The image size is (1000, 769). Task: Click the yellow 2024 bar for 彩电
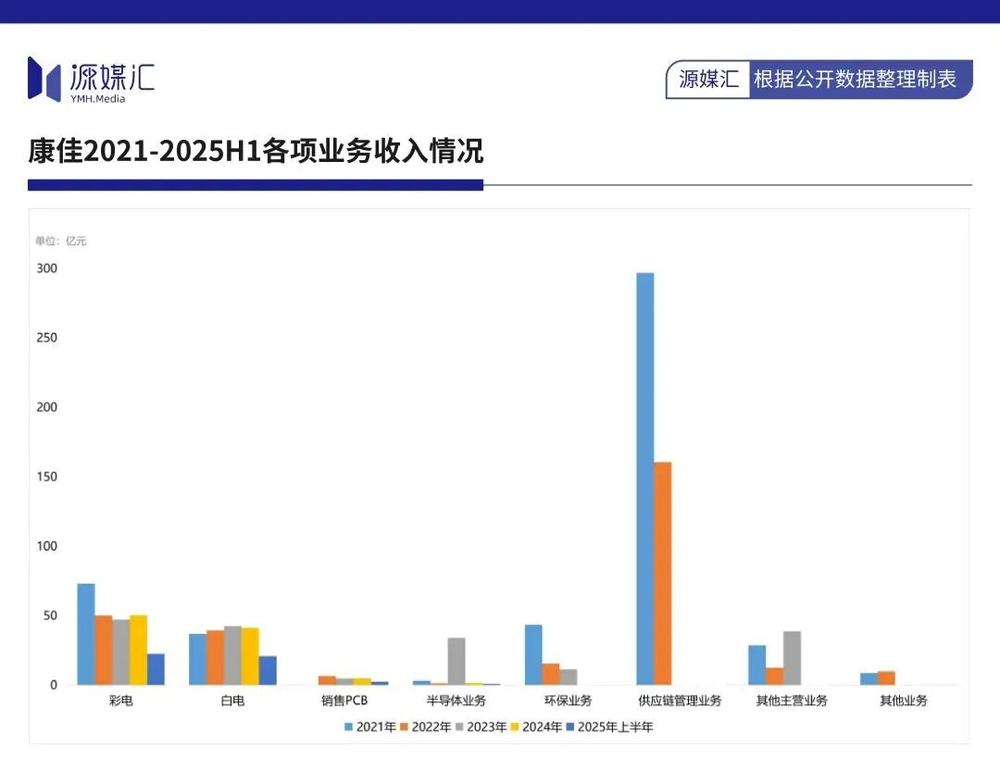138,650
